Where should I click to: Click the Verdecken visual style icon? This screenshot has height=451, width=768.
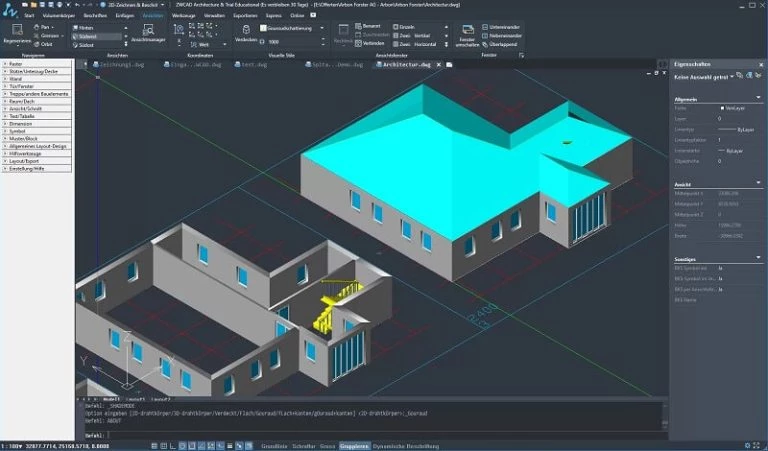(x=246, y=30)
